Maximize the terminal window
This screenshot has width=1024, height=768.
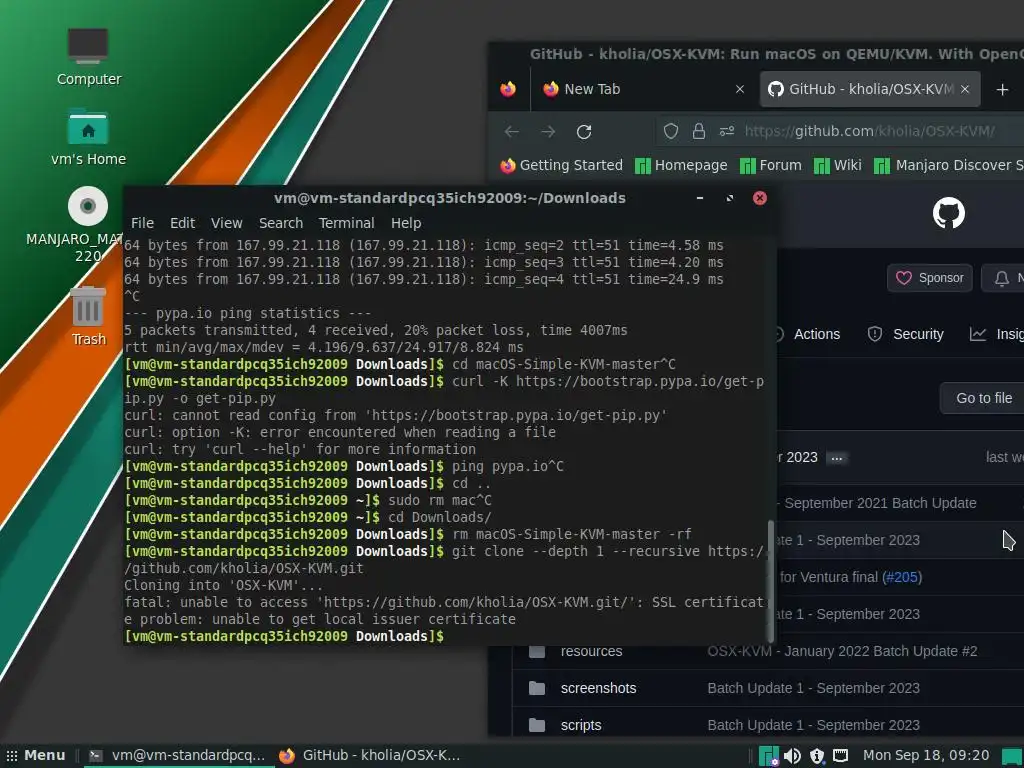pyautogui.click(x=729, y=198)
